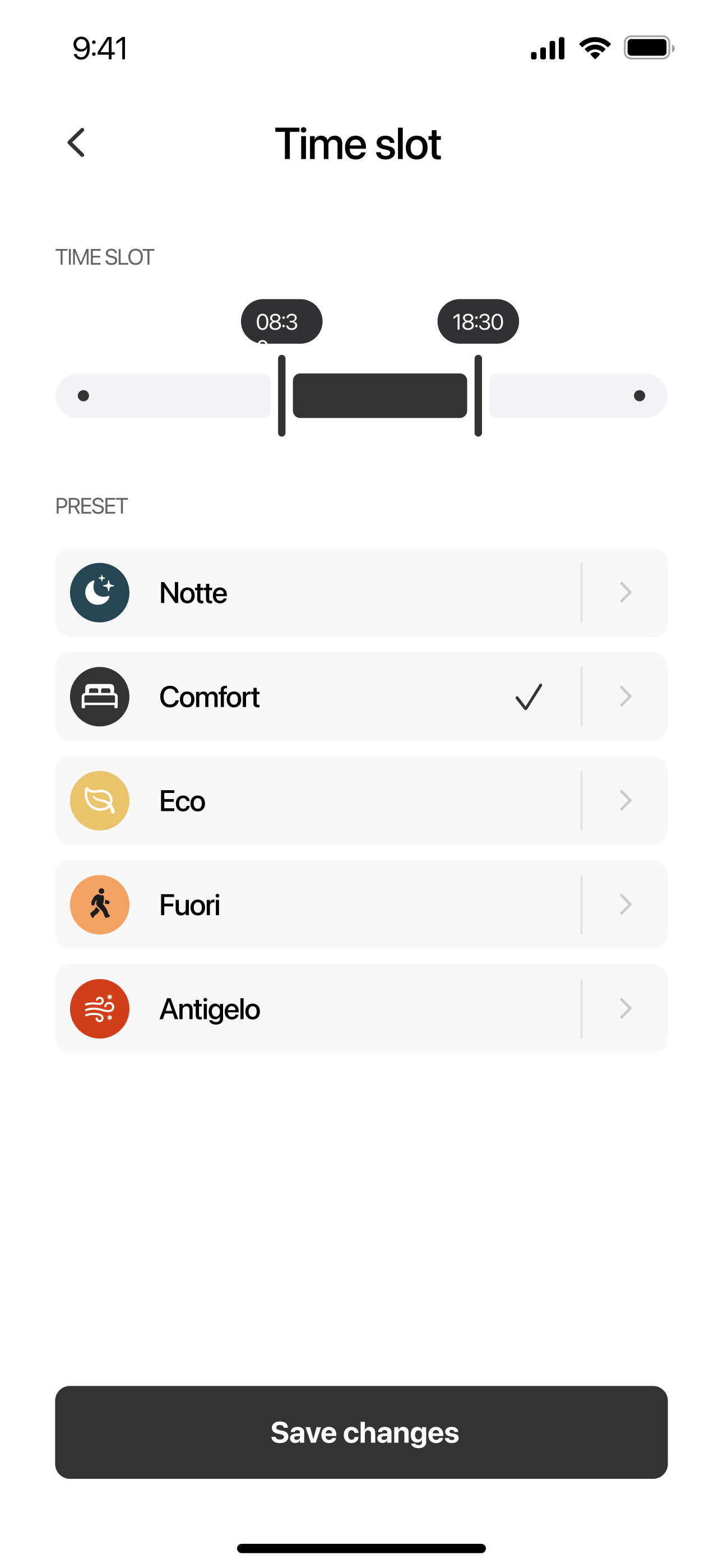The image size is (723, 1568).
Task: Tap the Comfort bed icon
Action: 100,697
